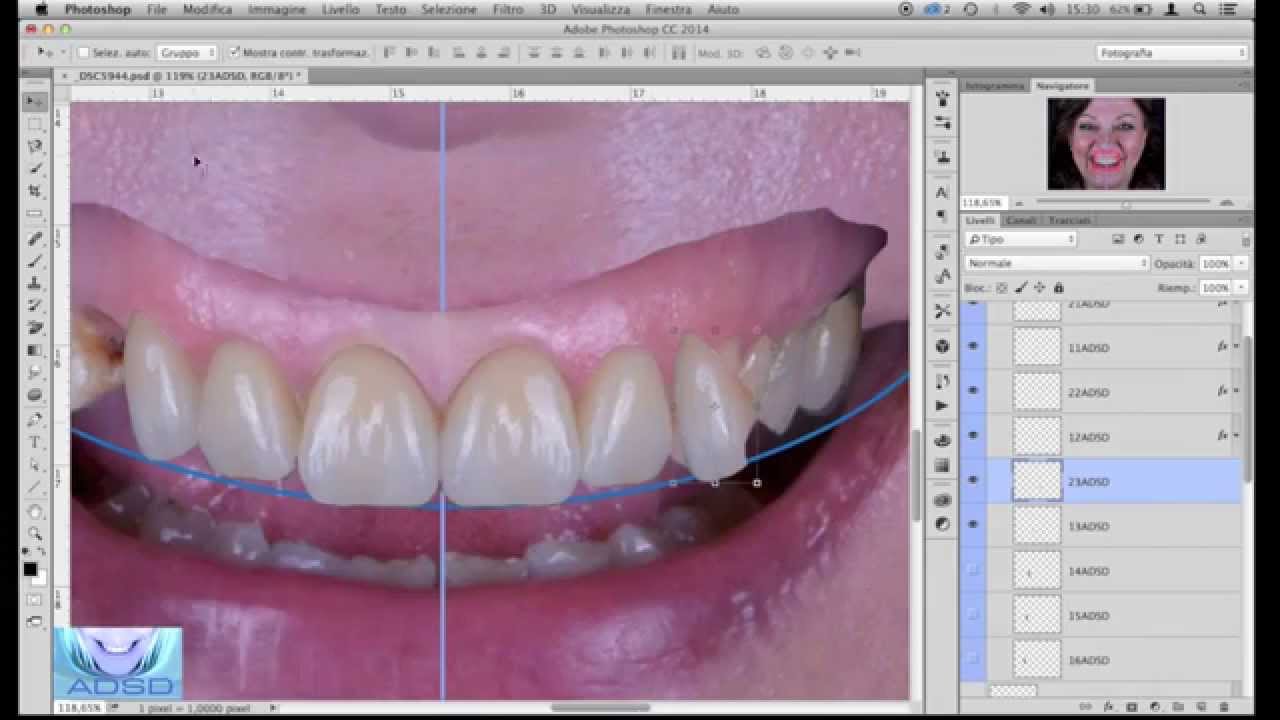Toggle Quick Mask mode icon
The image size is (1280, 720).
(x=34, y=599)
